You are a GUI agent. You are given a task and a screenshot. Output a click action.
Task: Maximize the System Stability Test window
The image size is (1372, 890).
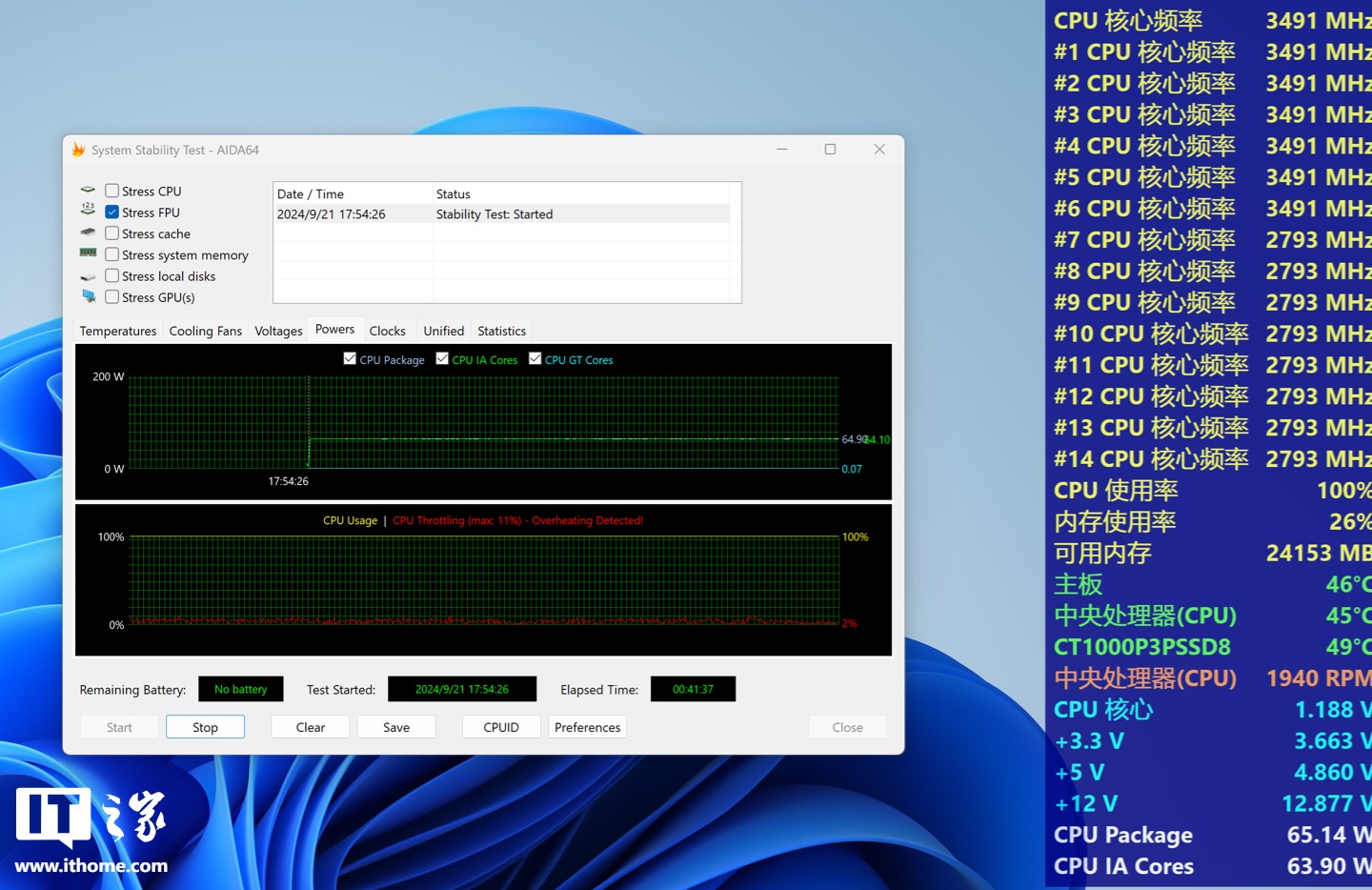tap(830, 150)
